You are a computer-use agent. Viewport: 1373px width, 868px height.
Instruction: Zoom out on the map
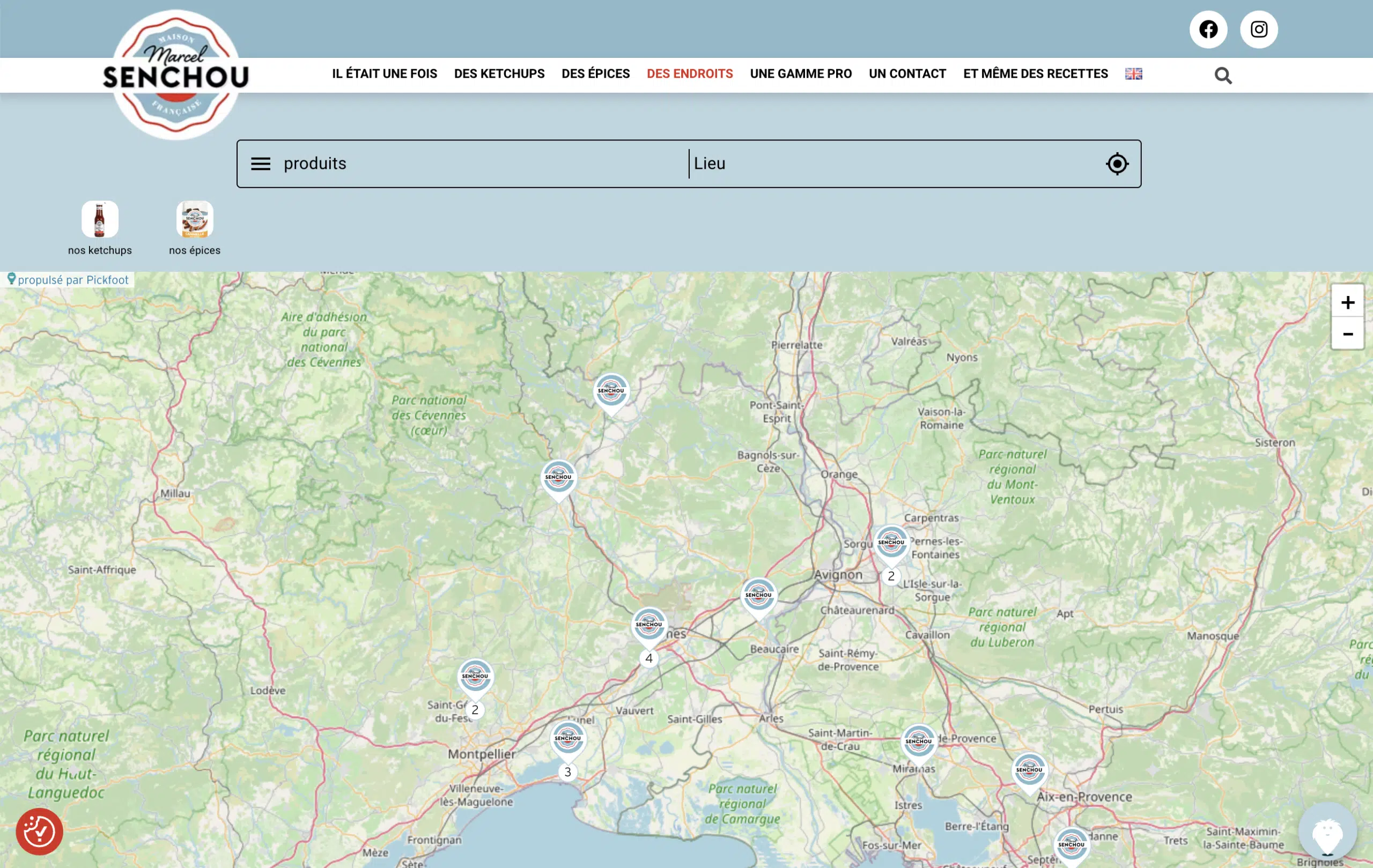(x=1347, y=333)
